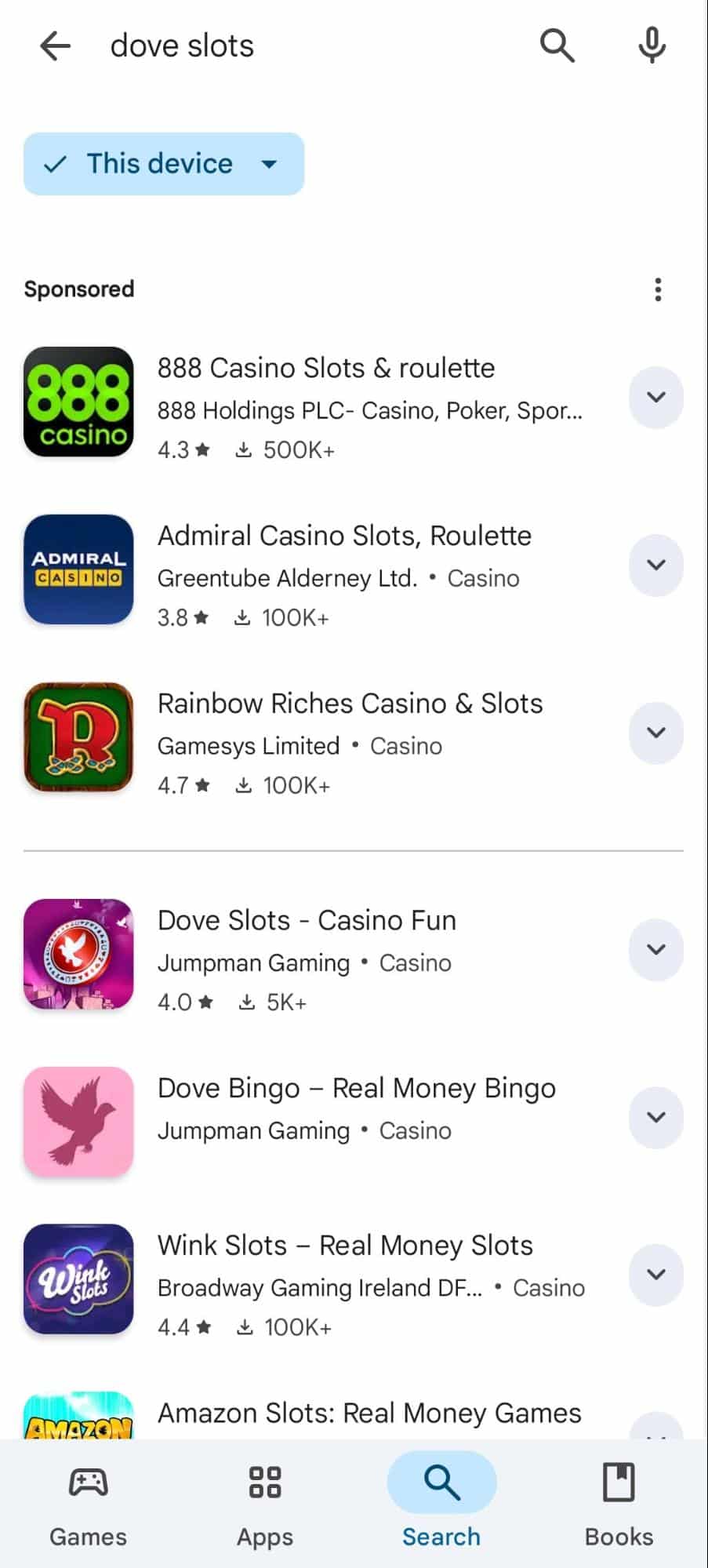708x1568 pixels.
Task: Toggle the This device filter chip
Action: (163, 164)
